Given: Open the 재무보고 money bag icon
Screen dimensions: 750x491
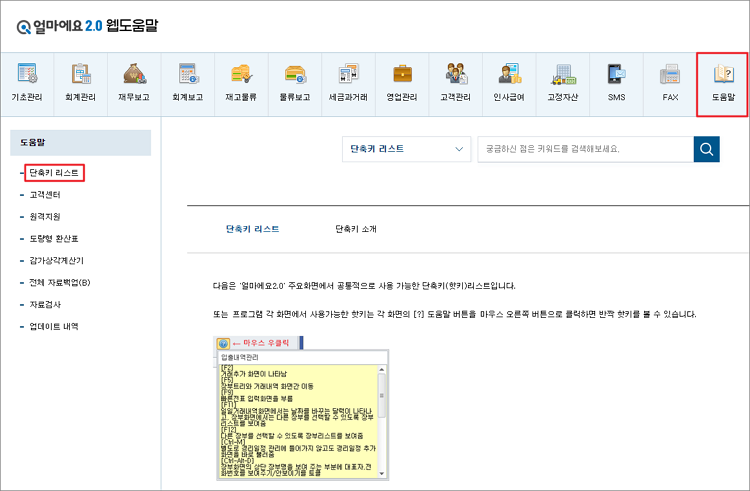Looking at the screenshot, I should click(x=134, y=74).
